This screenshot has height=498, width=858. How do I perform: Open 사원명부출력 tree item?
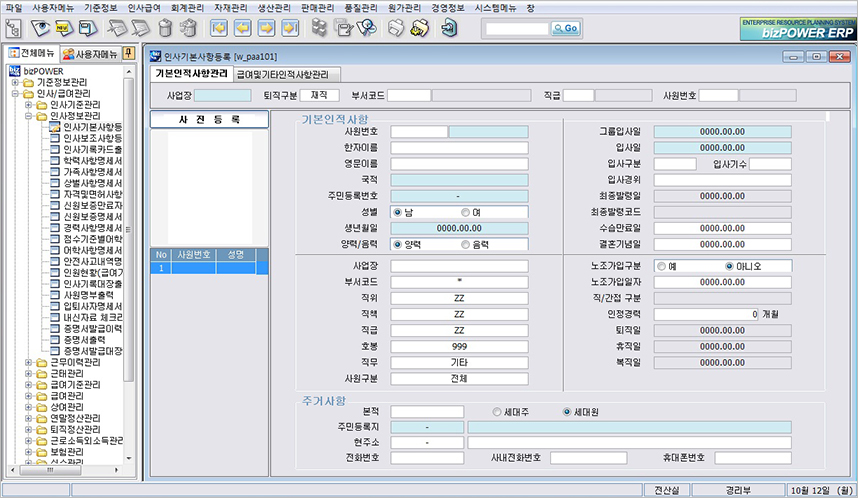click(x=88, y=295)
